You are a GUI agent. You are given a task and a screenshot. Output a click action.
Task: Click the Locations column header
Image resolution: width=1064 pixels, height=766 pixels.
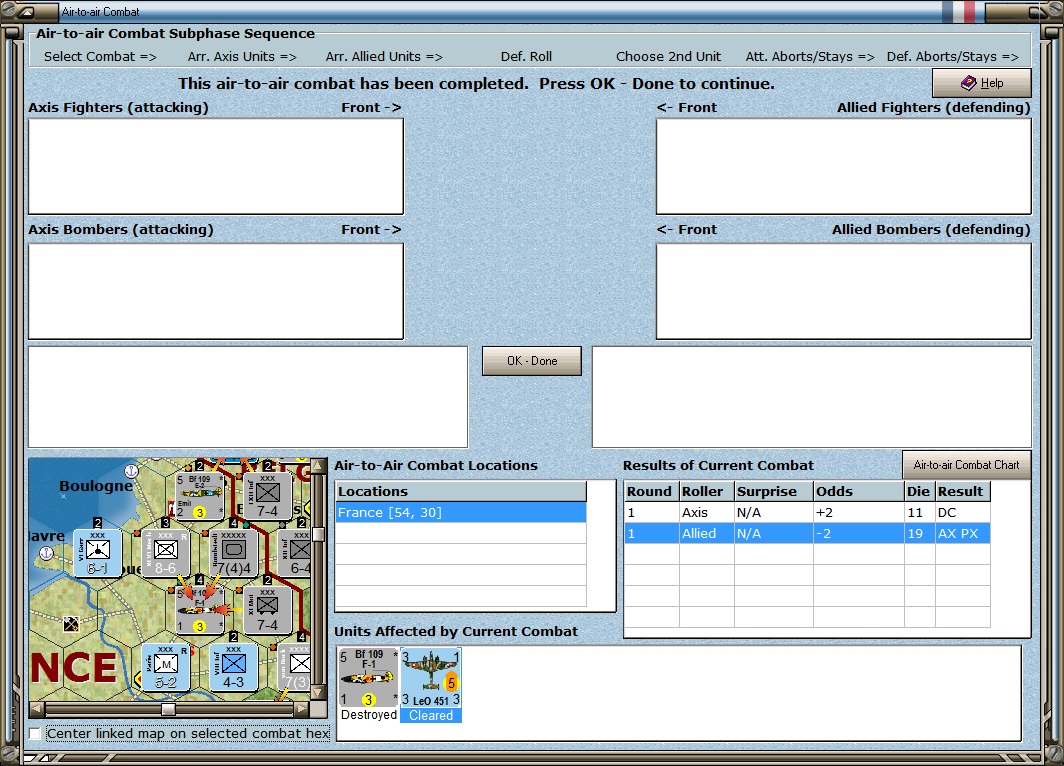coord(461,491)
